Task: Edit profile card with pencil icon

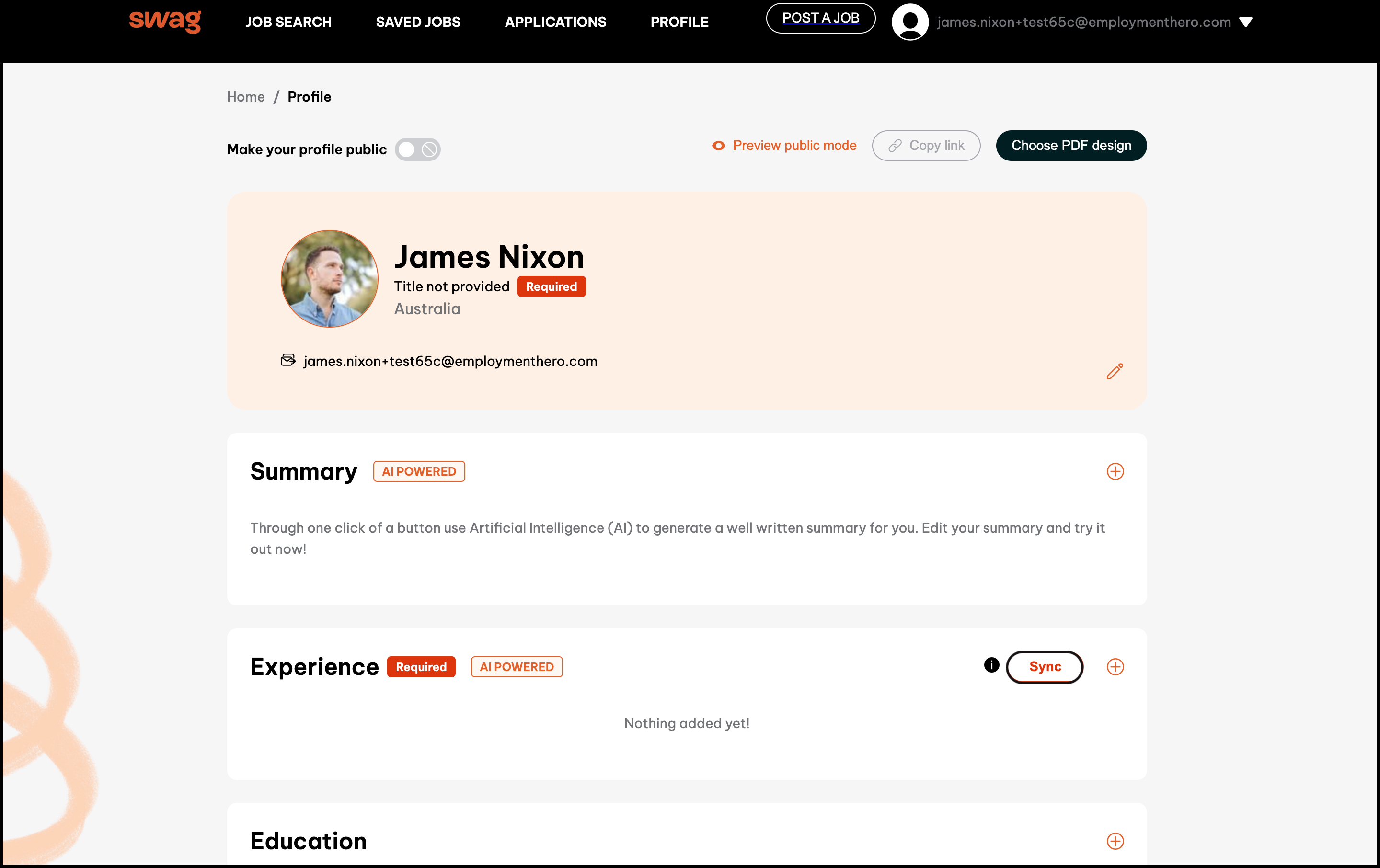Action: click(1115, 371)
